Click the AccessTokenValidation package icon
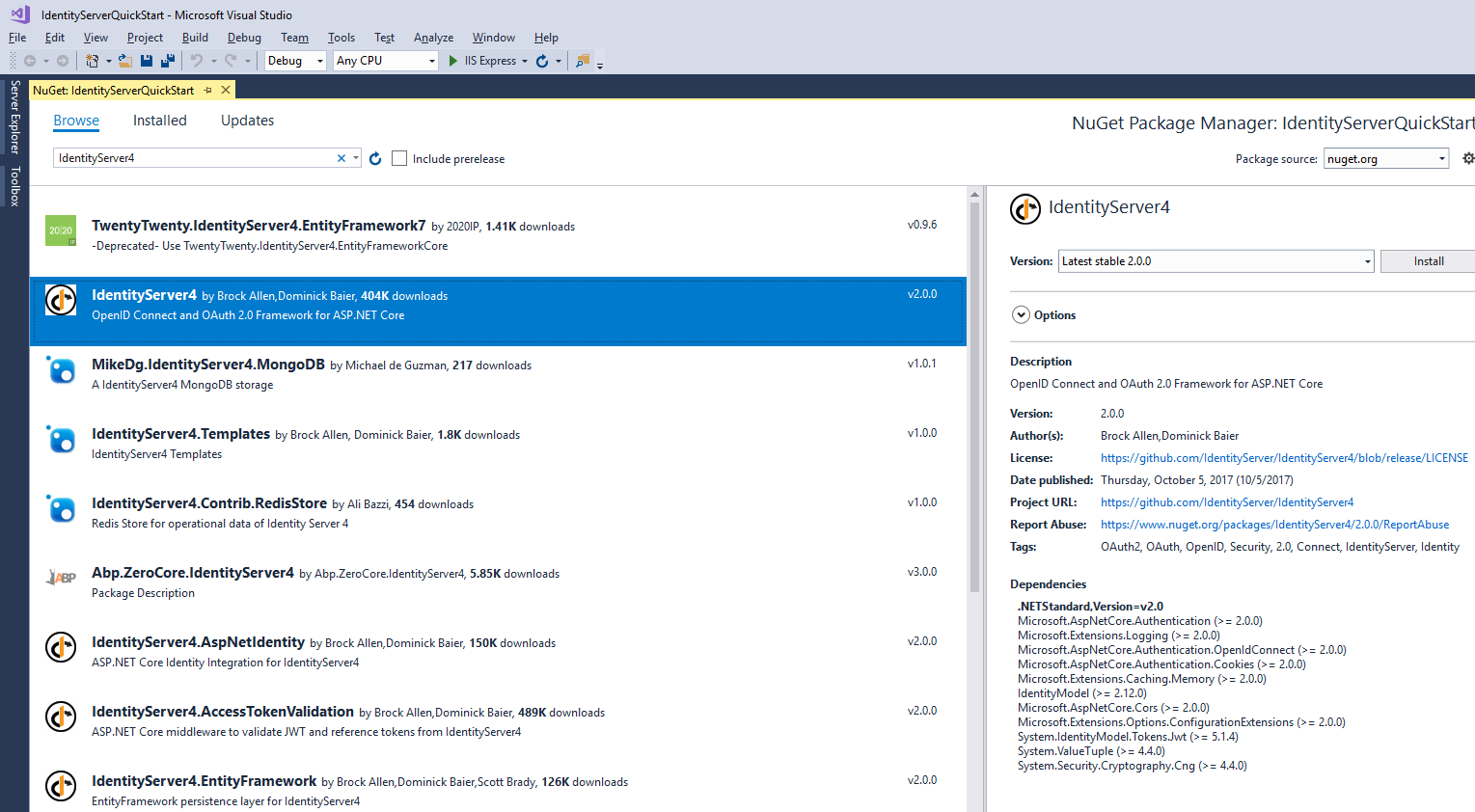The width and height of the screenshot is (1475, 812). click(x=61, y=717)
